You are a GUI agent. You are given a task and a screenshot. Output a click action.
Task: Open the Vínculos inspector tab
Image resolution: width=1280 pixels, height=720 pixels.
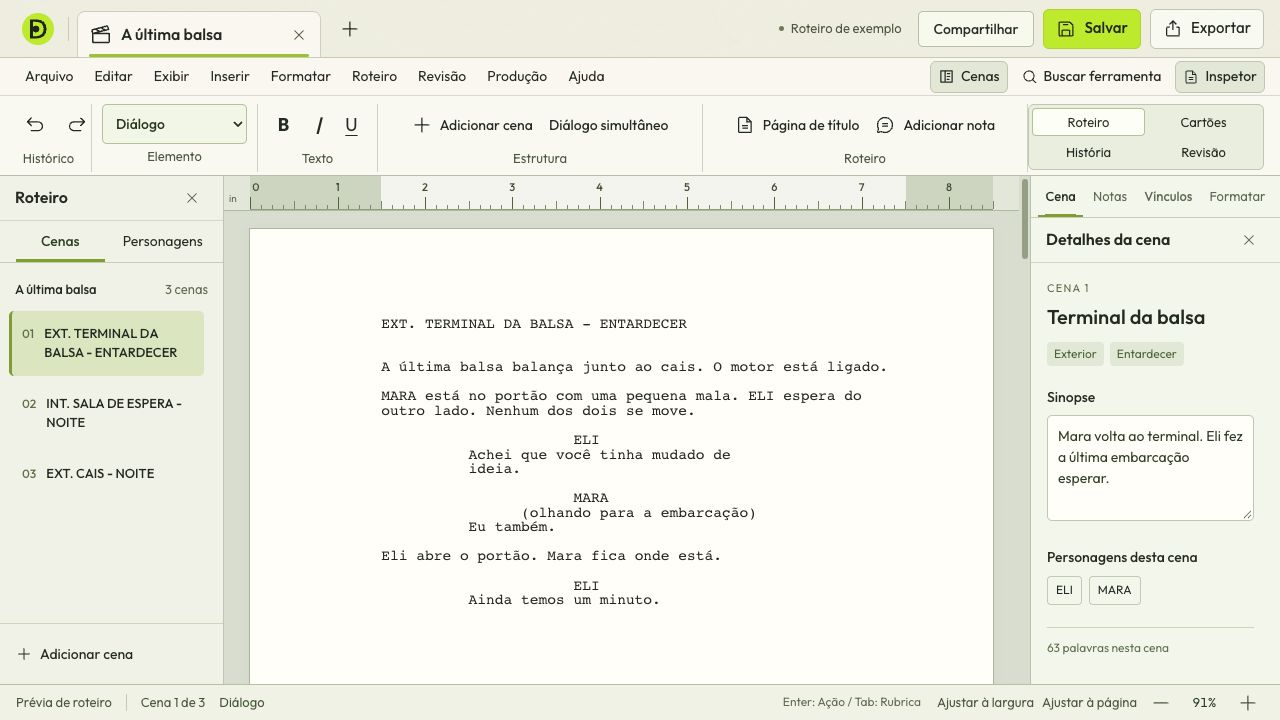click(x=1168, y=197)
